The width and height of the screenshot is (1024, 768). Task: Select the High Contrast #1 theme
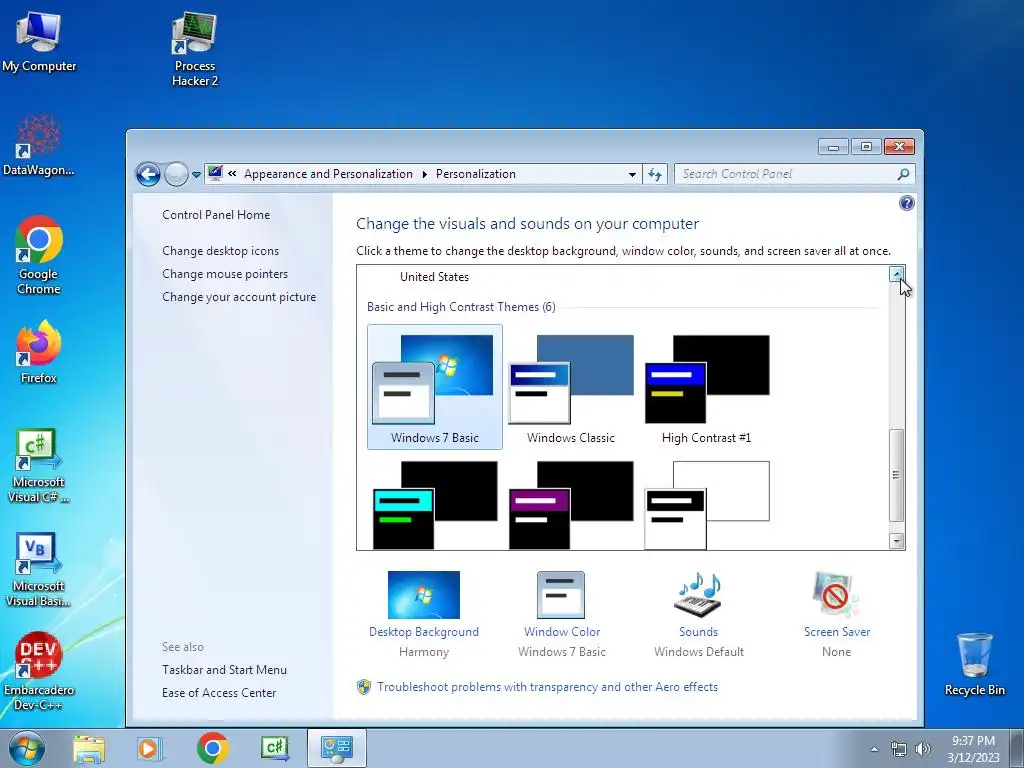tap(707, 387)
